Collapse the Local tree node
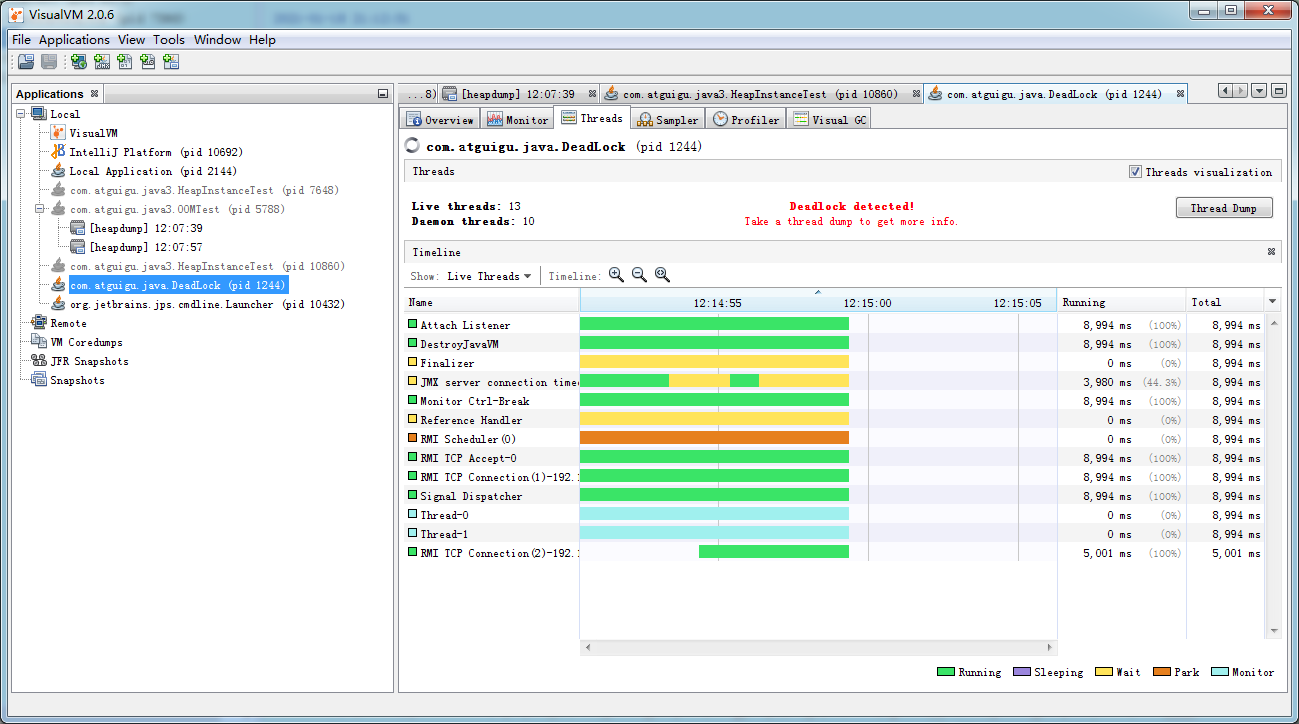The height and width of the screenshot is (724, 1299). [x=22, y=114]
